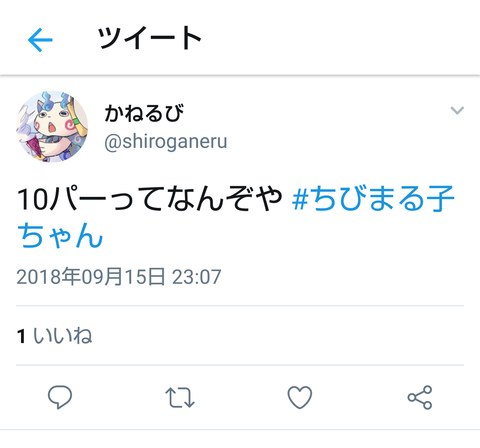The image size is (480, 448).
Task: Click the ツイート header title
Action: [x=149, y=38]
